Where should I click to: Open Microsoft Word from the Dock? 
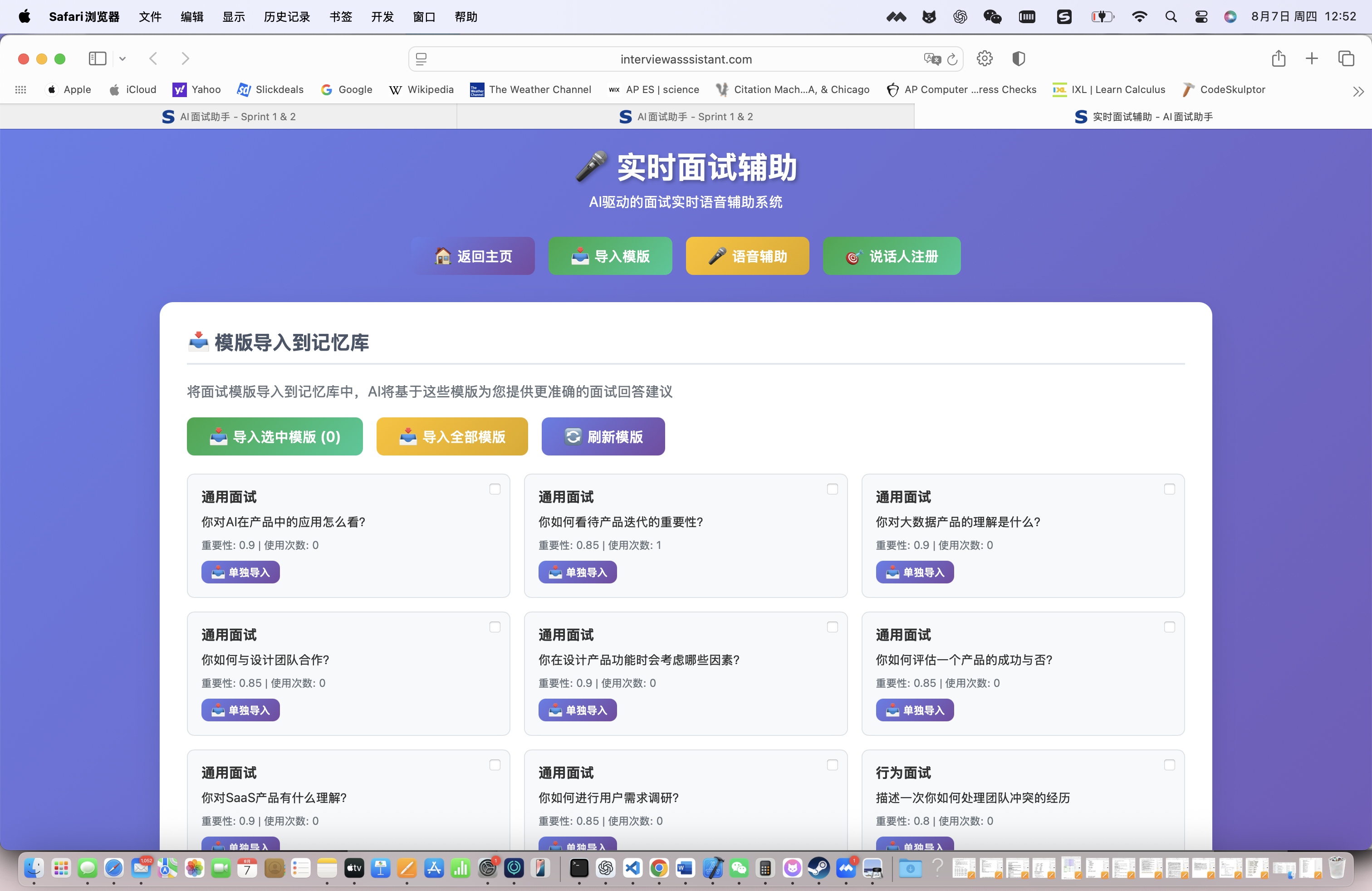pyautogui.click(x=686, y=868)
